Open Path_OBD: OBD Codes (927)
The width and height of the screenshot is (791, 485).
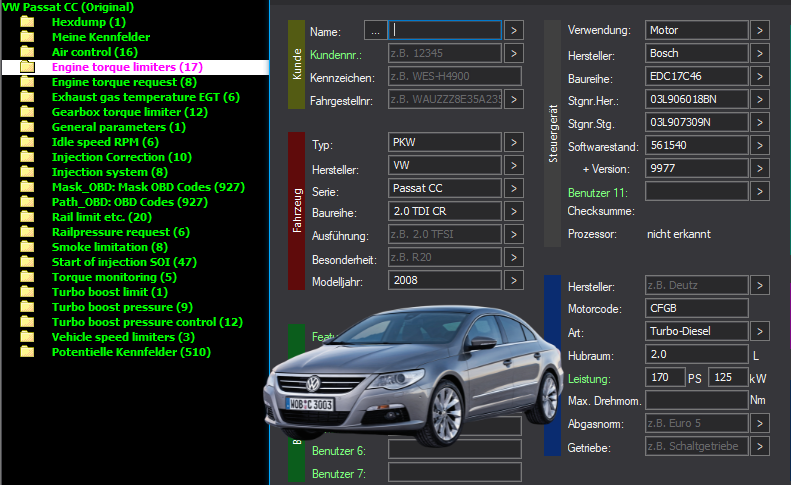tap(130, 202)
